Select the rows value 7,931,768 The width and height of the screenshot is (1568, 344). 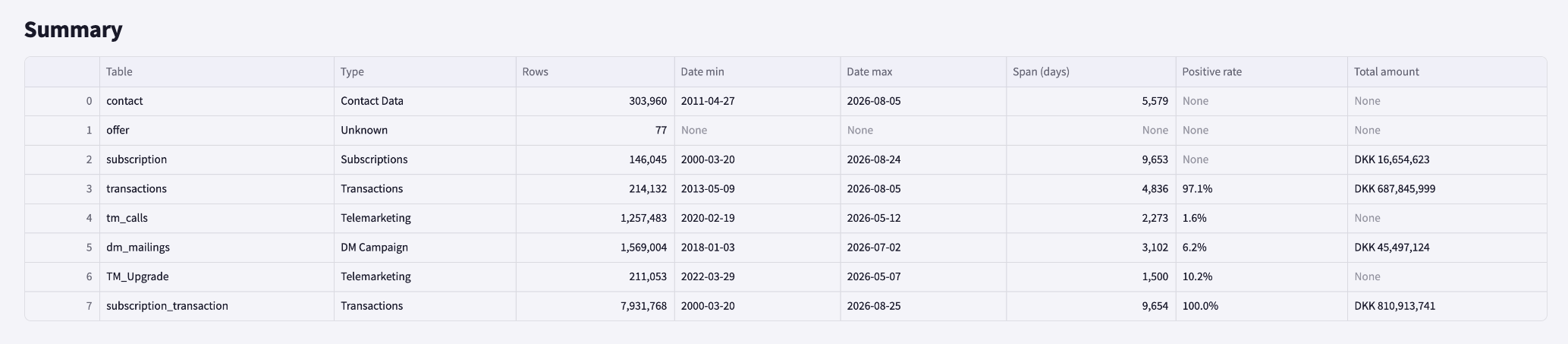595,305
